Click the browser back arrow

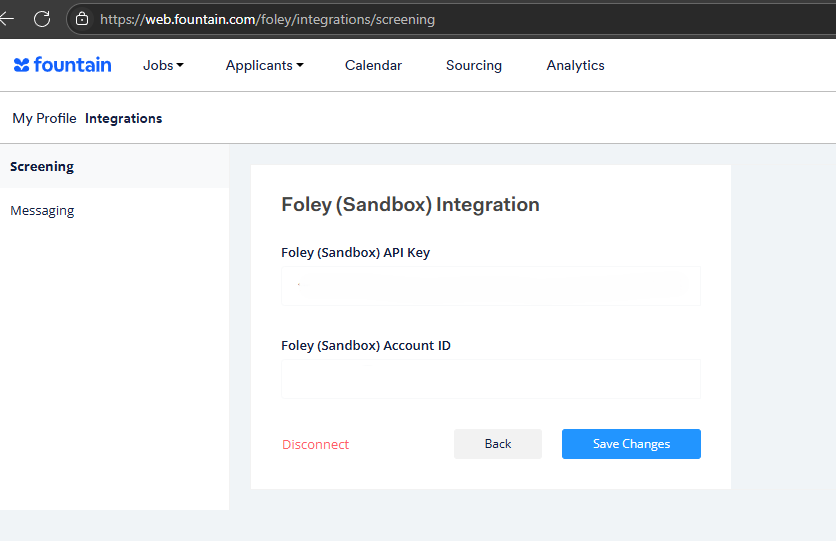(6, 19)
